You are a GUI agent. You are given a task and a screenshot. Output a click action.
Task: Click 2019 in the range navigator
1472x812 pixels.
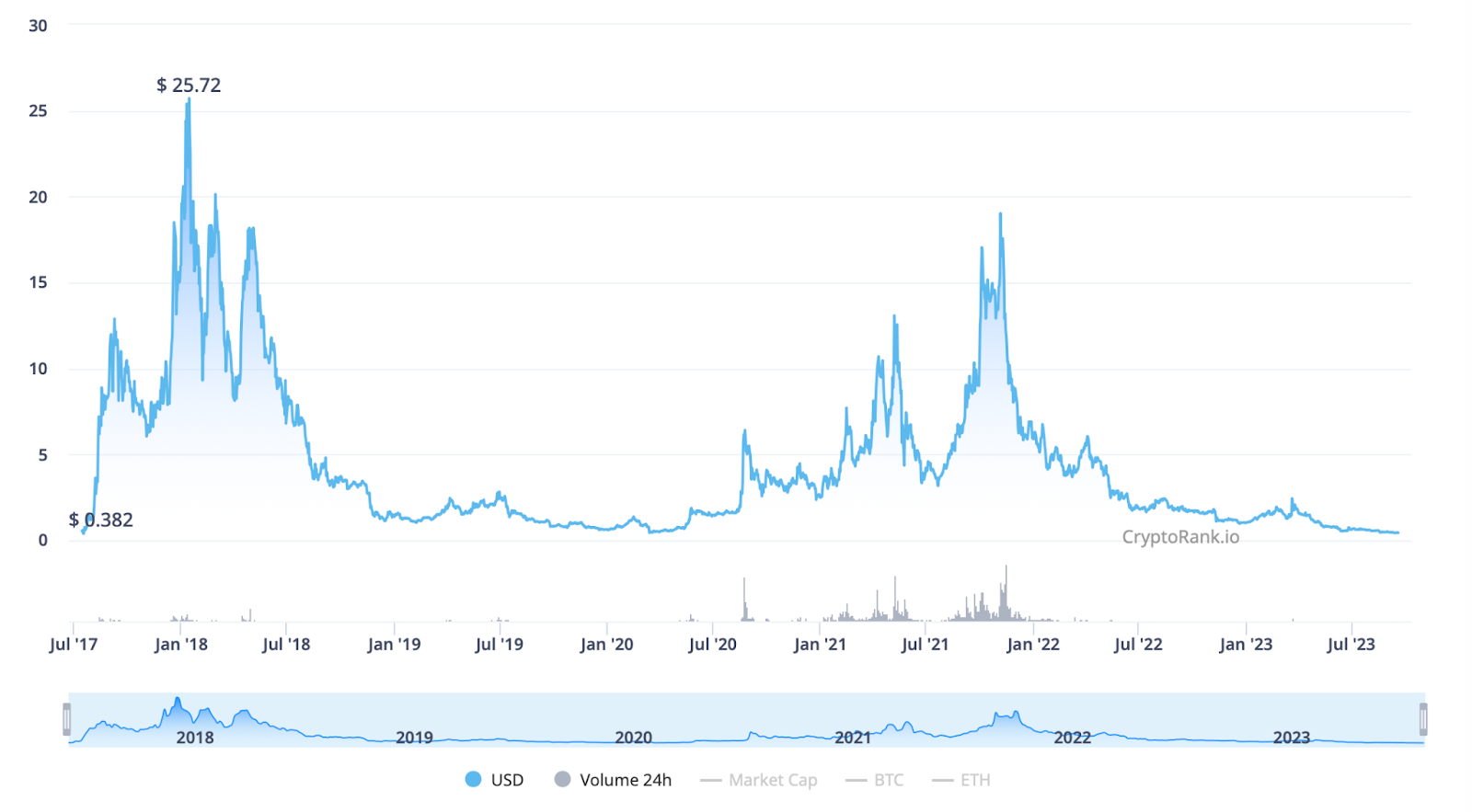[x=414, y=738]
